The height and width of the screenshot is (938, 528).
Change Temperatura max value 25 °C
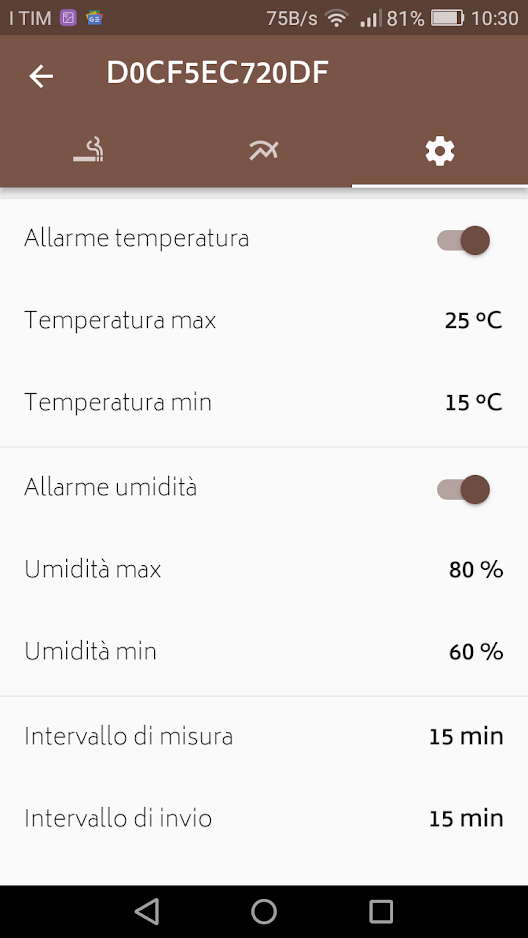[x=473, y=321]
